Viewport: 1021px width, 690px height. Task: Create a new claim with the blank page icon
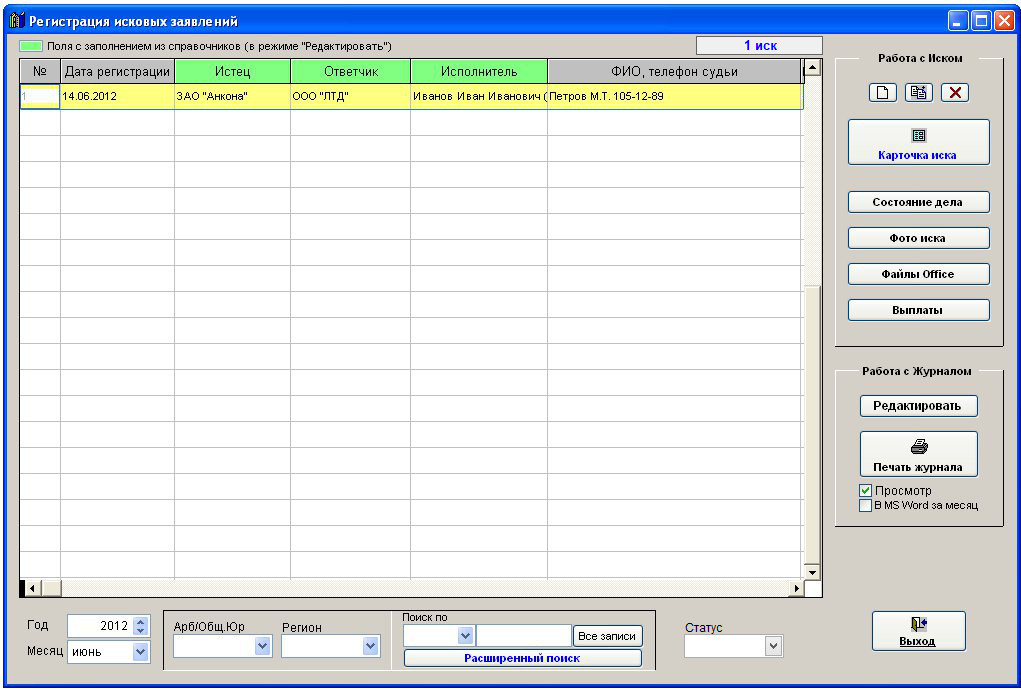(882, 92)
